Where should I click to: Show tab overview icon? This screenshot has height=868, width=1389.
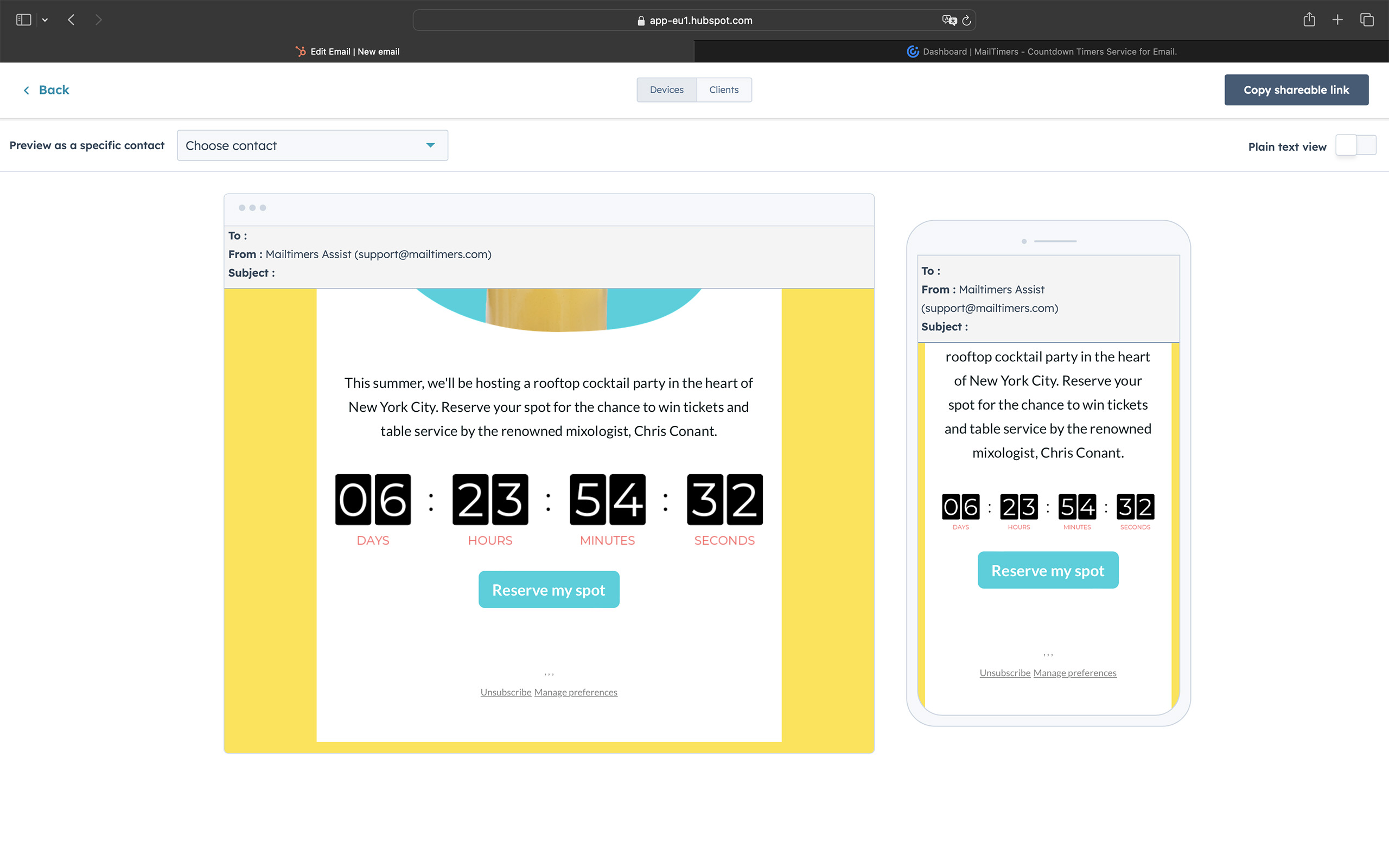coord(1367,20)
